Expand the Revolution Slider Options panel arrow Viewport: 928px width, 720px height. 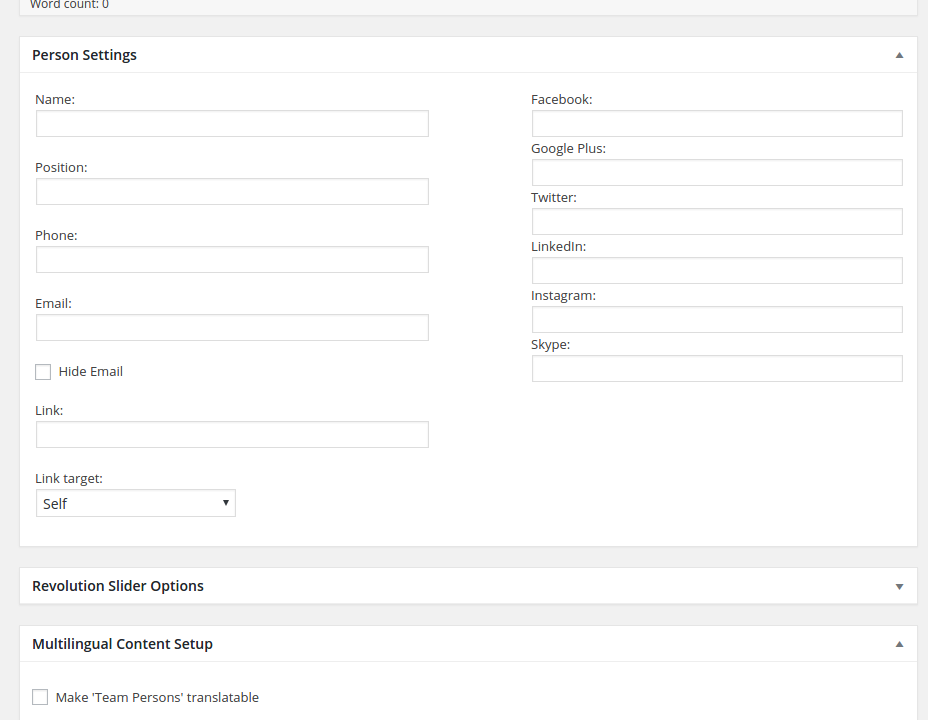[x=899, y=587]
